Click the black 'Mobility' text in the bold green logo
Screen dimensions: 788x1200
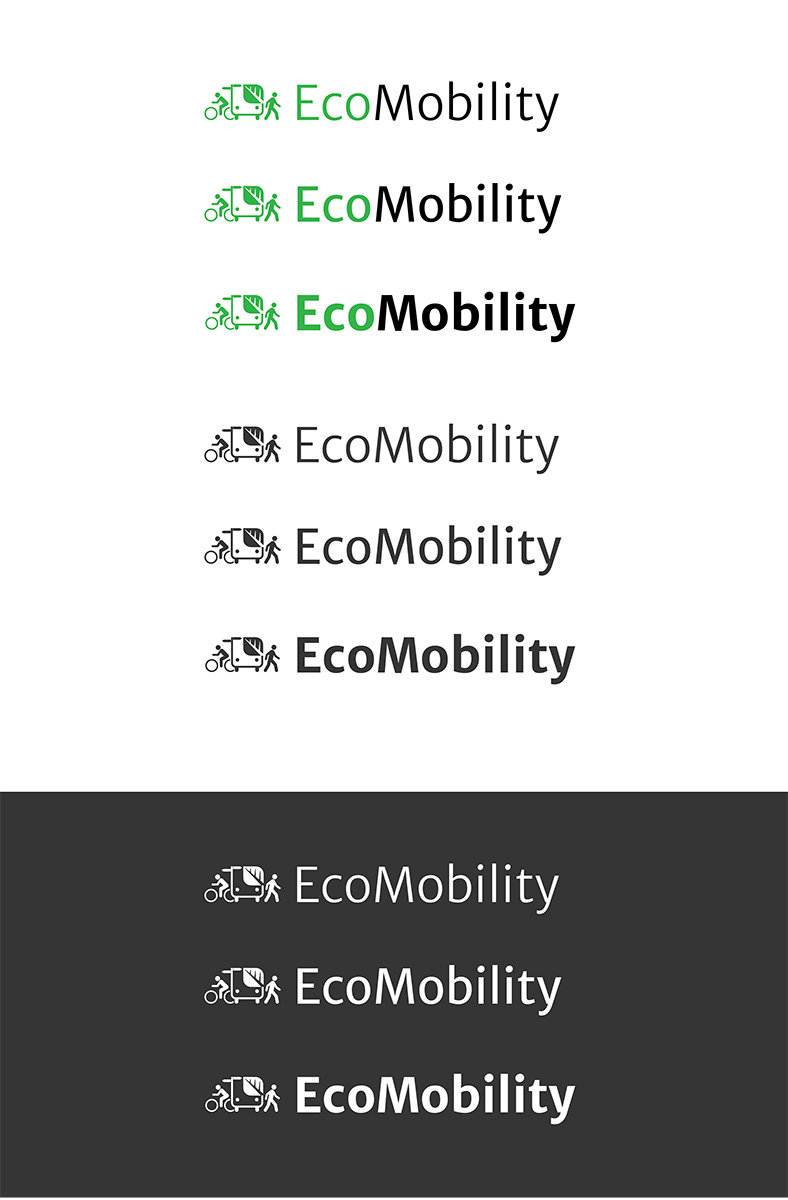[475, 315]
